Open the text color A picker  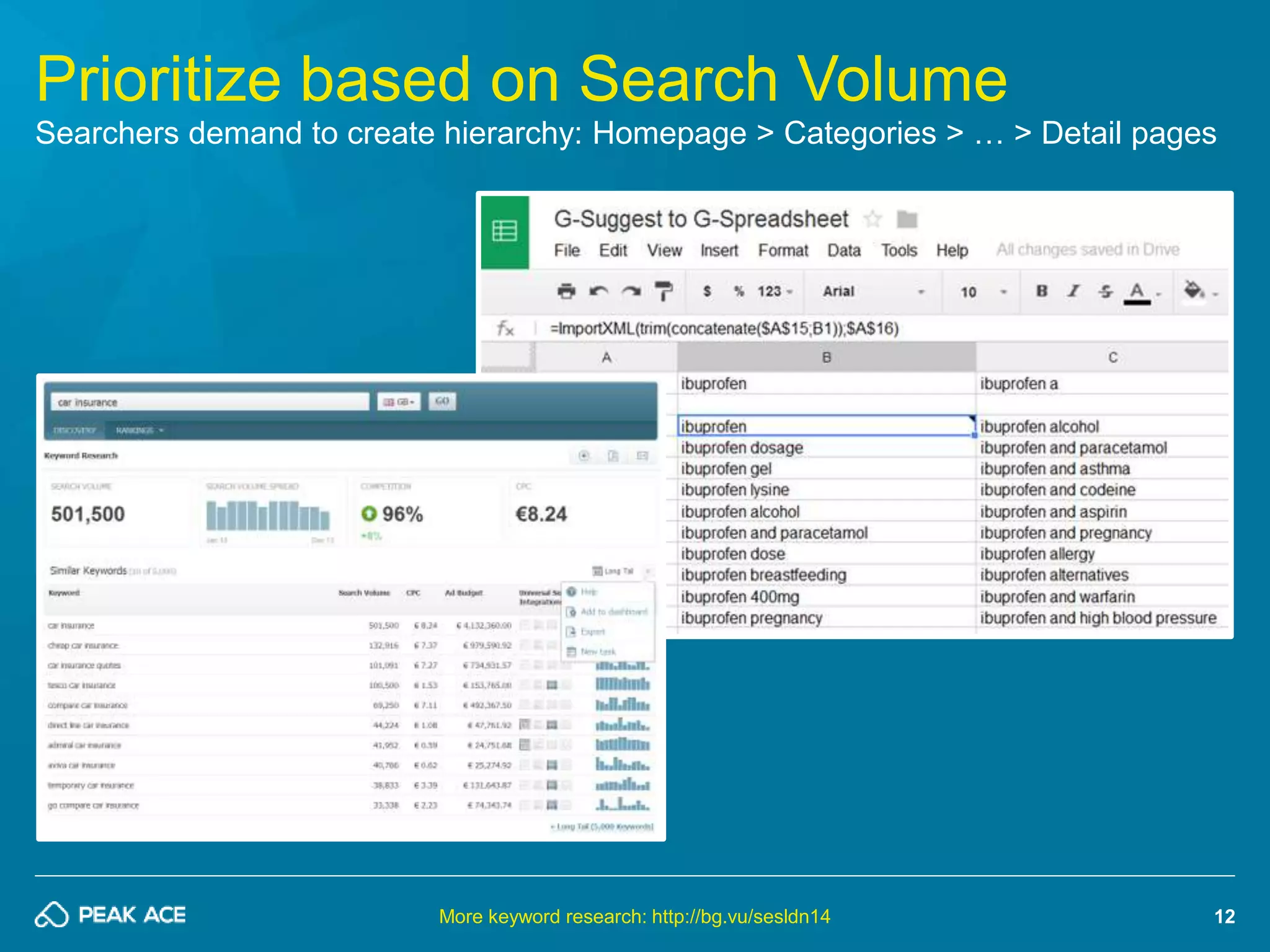click(x=1137, y=292)
